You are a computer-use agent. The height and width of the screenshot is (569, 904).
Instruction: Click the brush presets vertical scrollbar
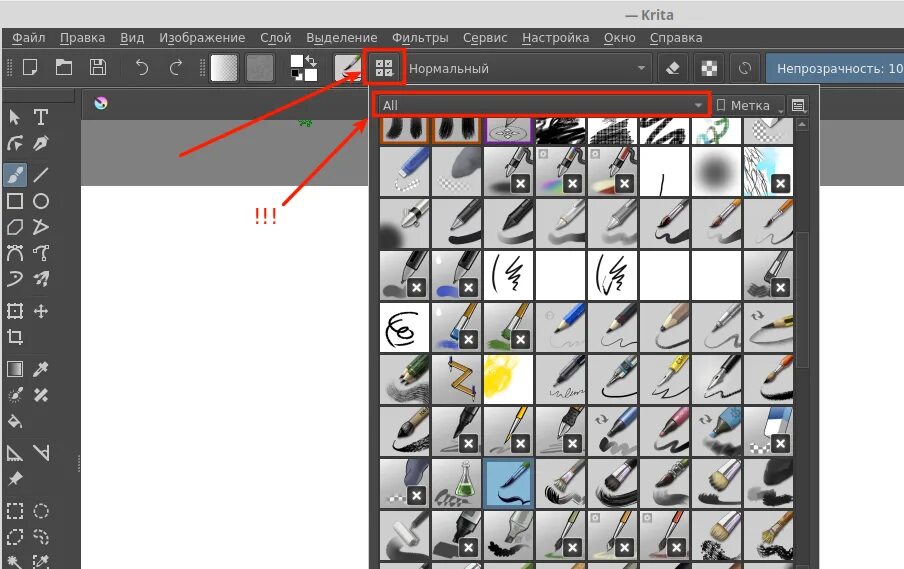802,300
